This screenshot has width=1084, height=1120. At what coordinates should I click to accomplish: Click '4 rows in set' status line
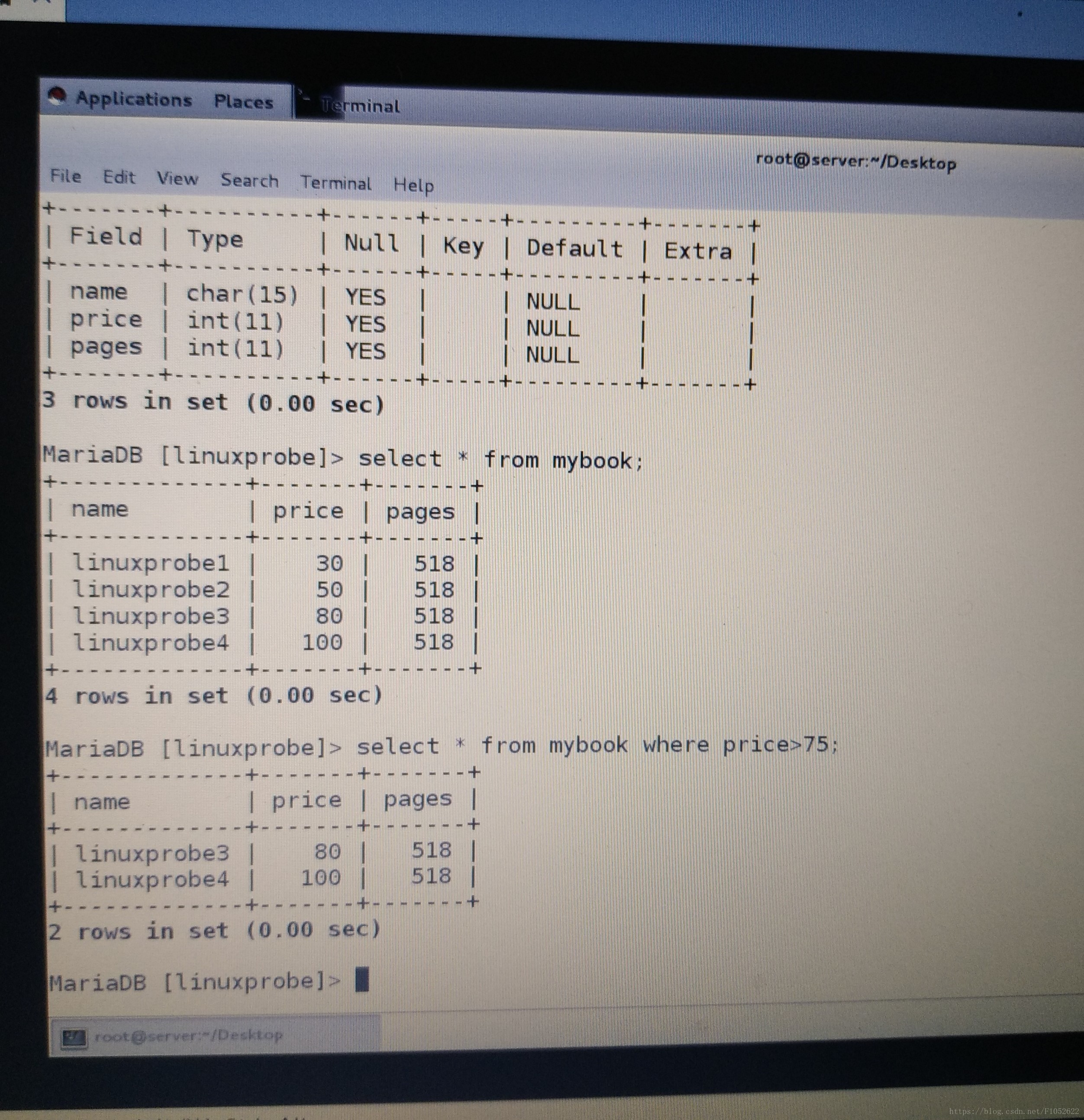[x=214, y=695]
